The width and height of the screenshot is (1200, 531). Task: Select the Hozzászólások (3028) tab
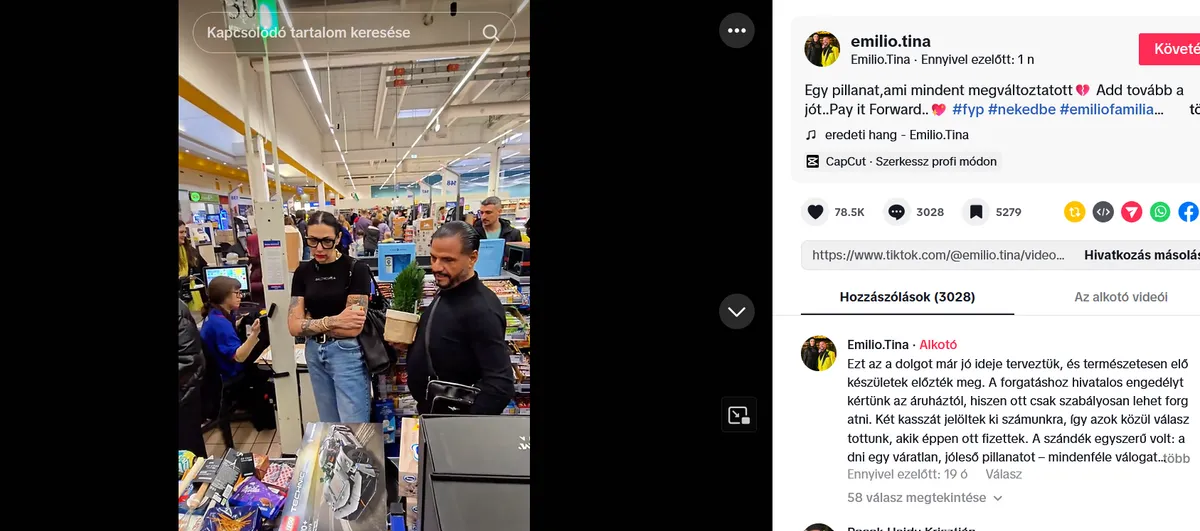pos(907,297)
